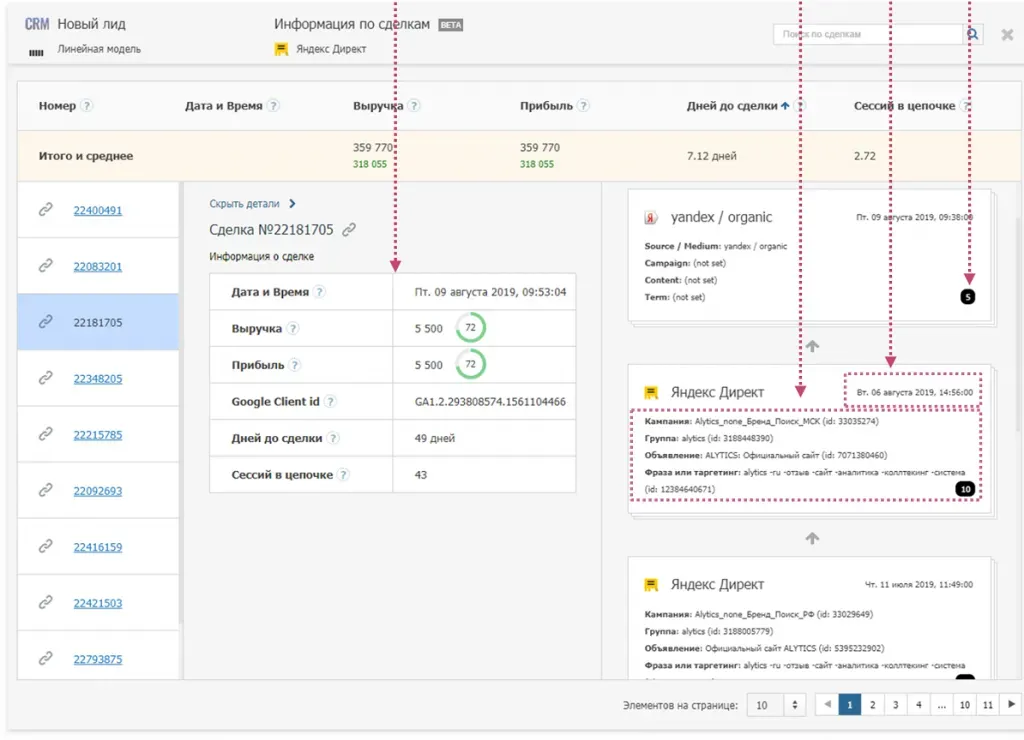Click up arrow between organic and Директ cards
The width and height of the screenshot is (1024, 740).
click(x=812, y=346)
